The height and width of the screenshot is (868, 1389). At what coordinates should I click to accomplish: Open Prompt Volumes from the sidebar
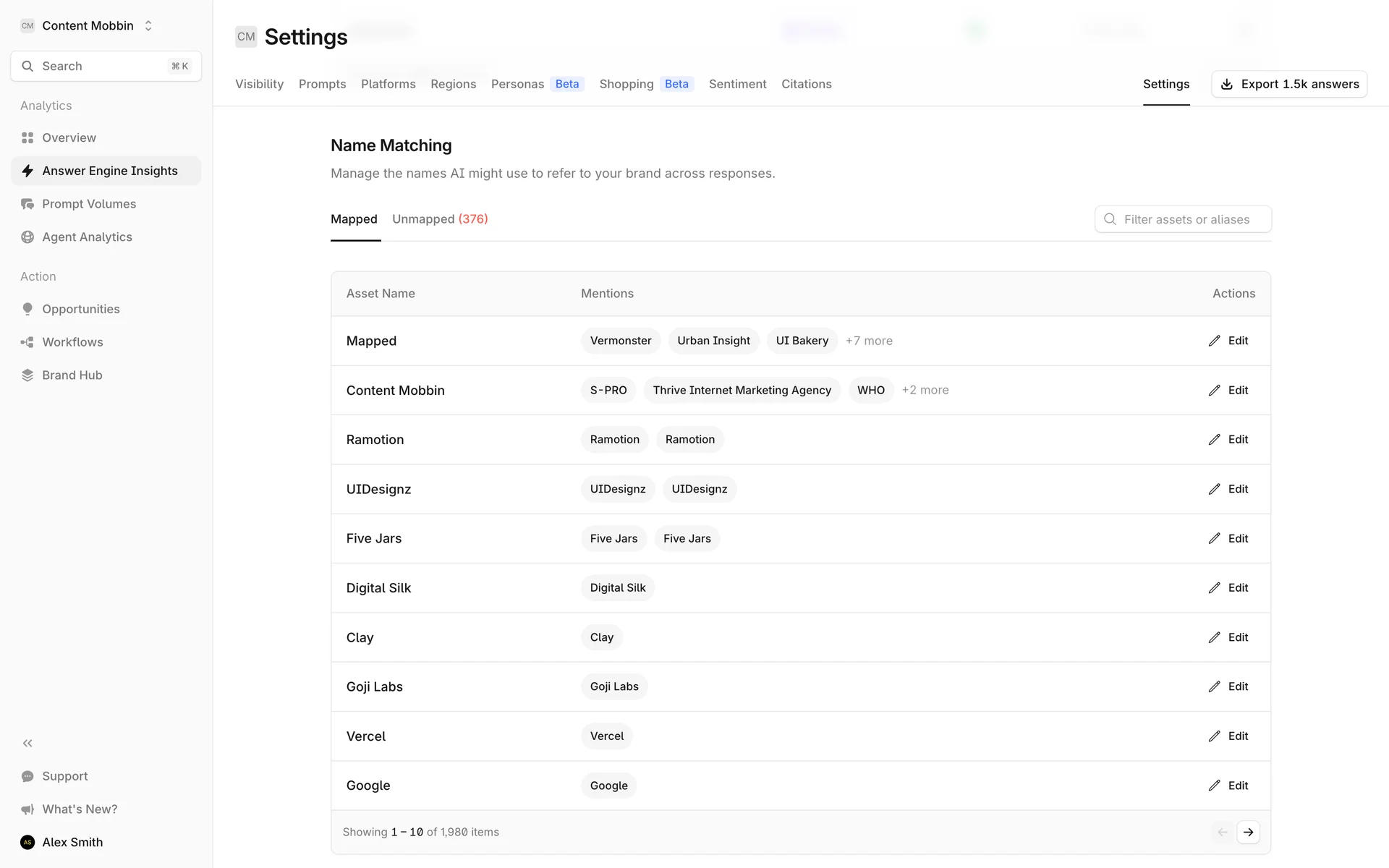[88, 204]
